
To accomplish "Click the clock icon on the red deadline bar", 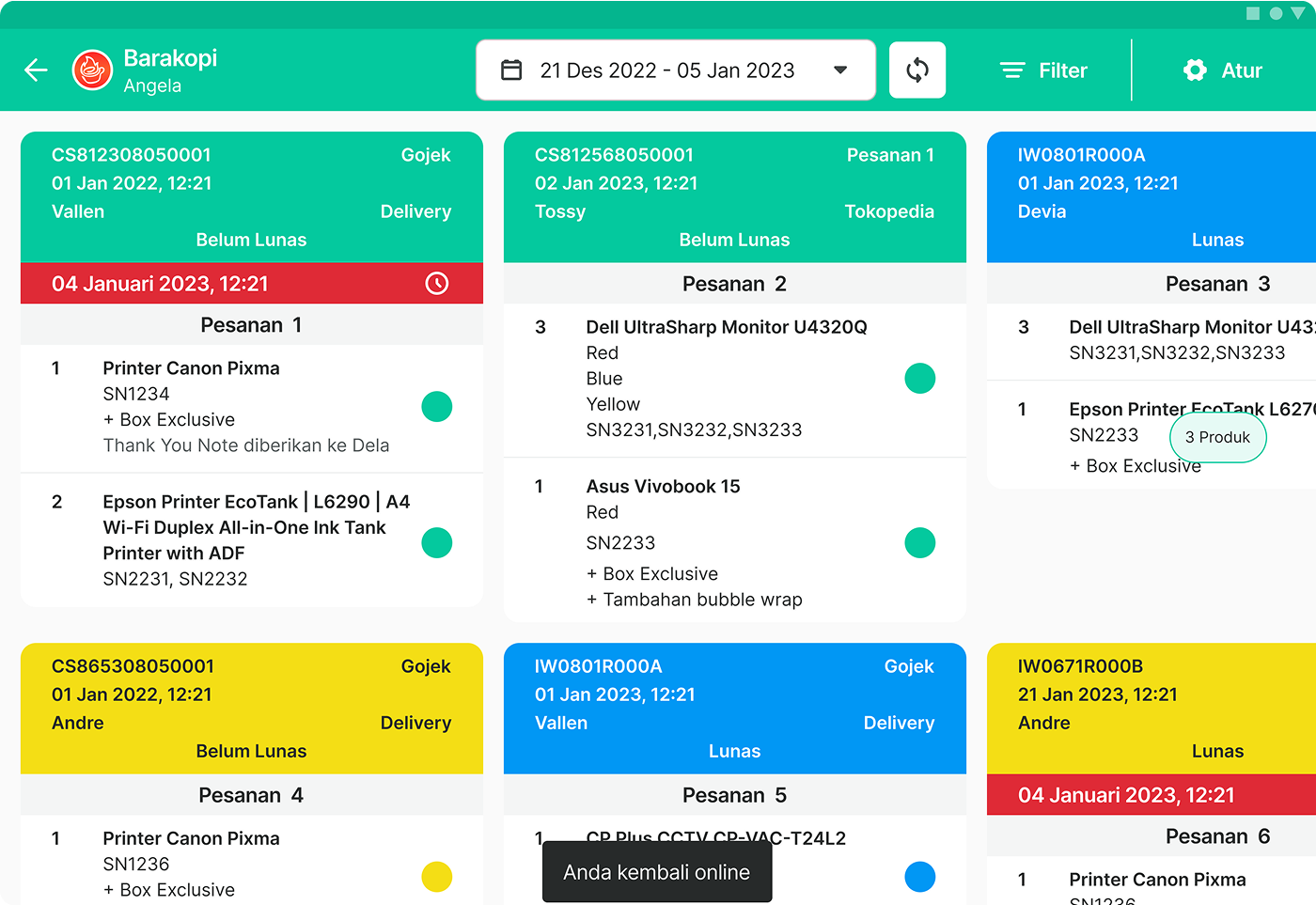I will click(437, 283).
